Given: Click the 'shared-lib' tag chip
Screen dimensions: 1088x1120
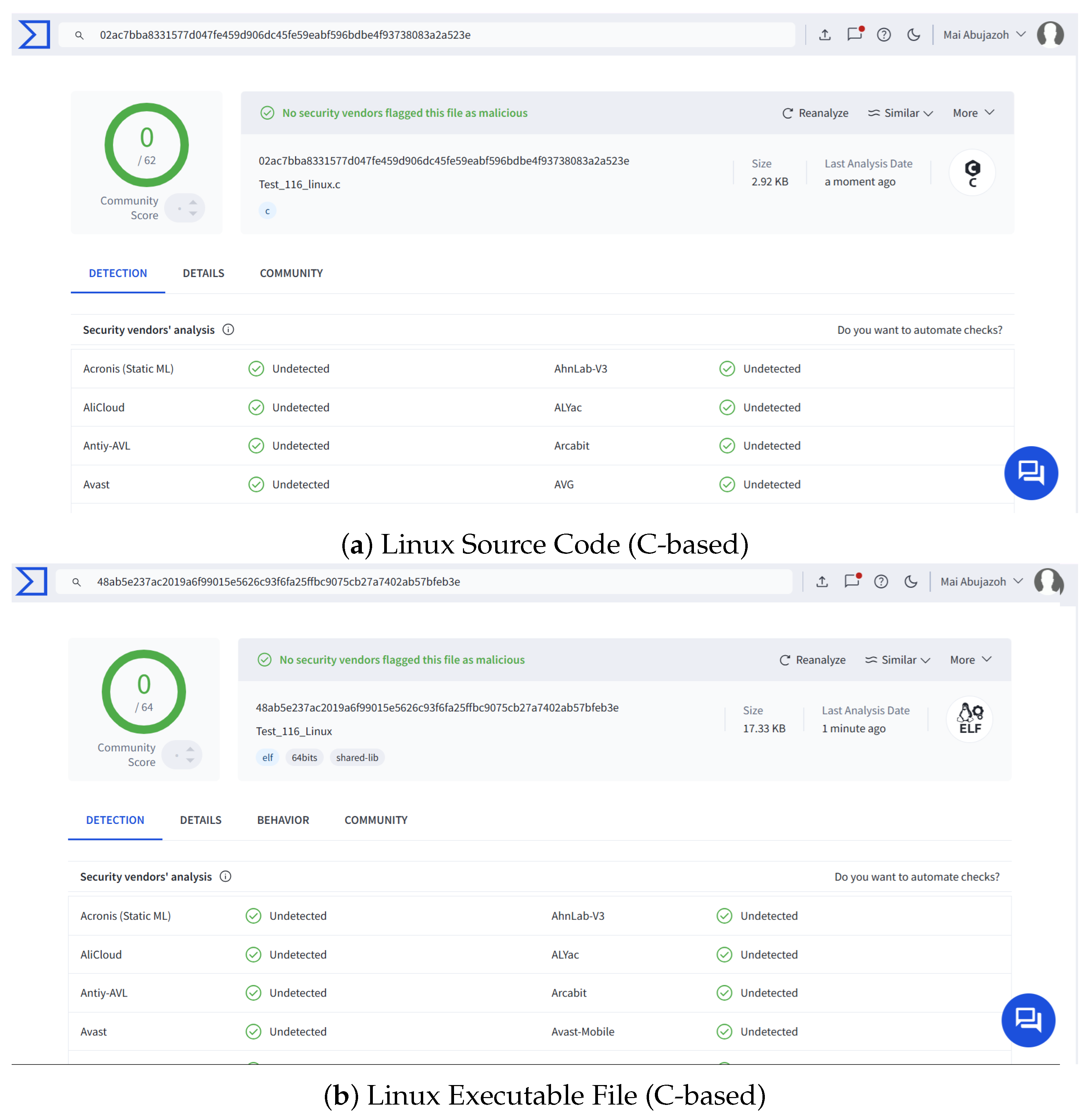Looking at the screenshot, I should [x=357, y=758].
